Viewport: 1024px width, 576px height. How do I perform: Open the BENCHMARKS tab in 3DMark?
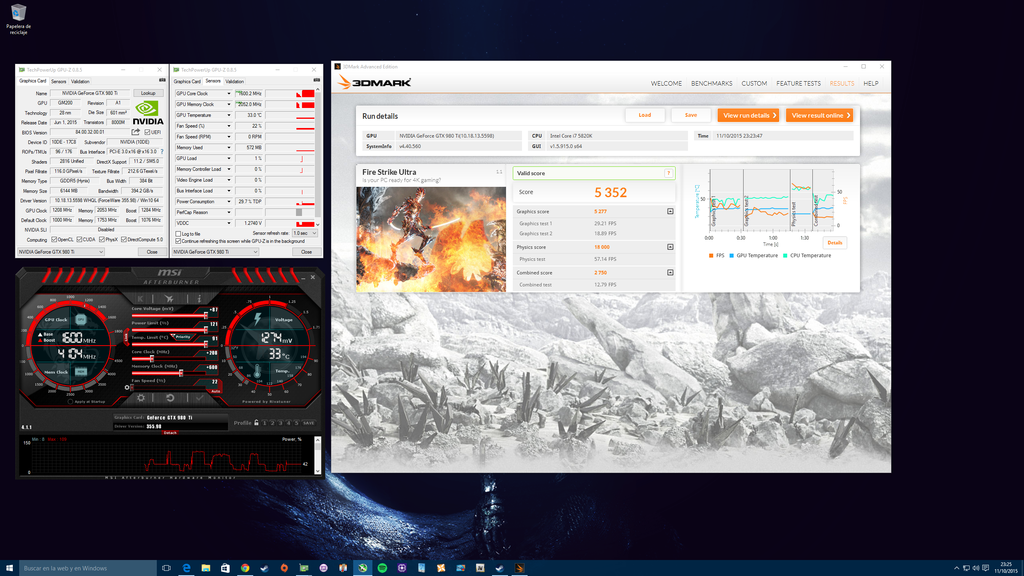tap(712, 84)
